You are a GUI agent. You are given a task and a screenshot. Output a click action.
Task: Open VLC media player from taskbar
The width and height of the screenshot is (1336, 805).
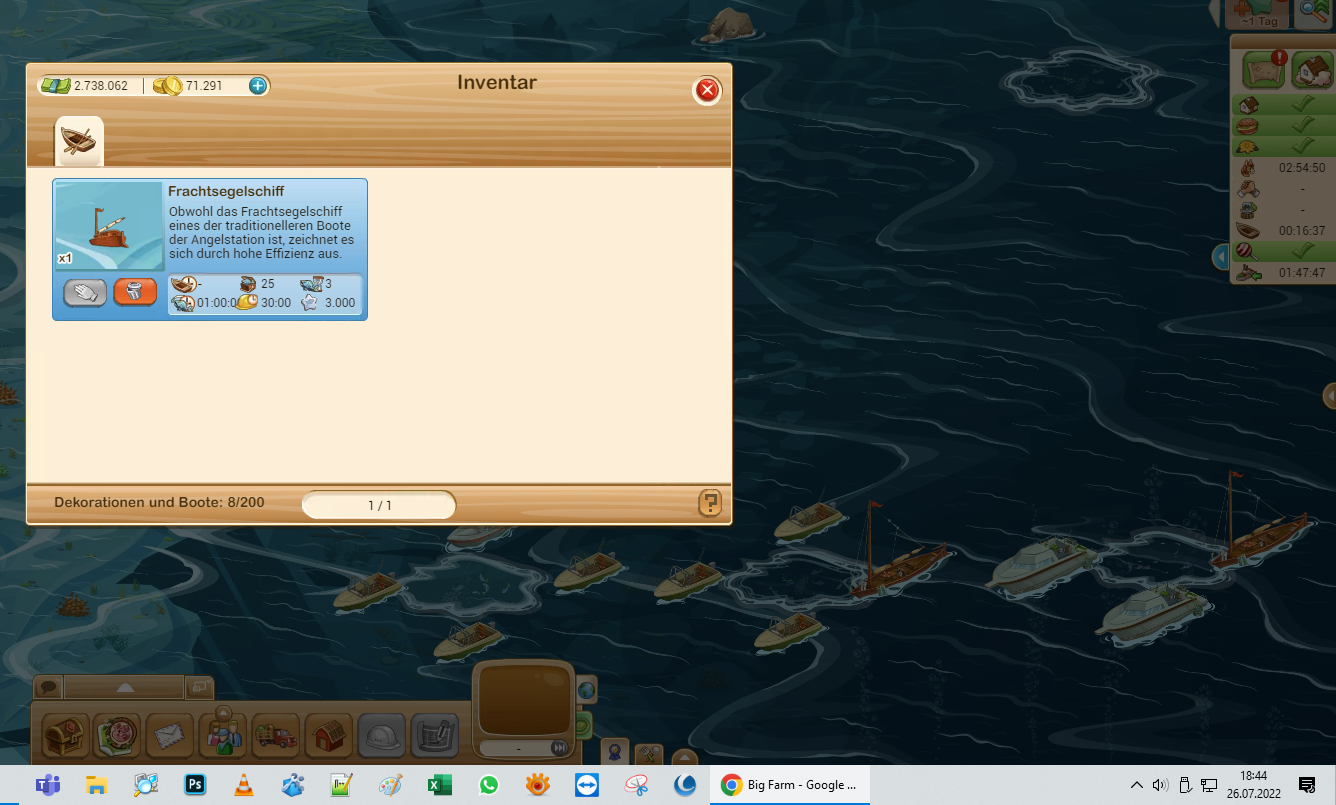(x=244, y=785)
